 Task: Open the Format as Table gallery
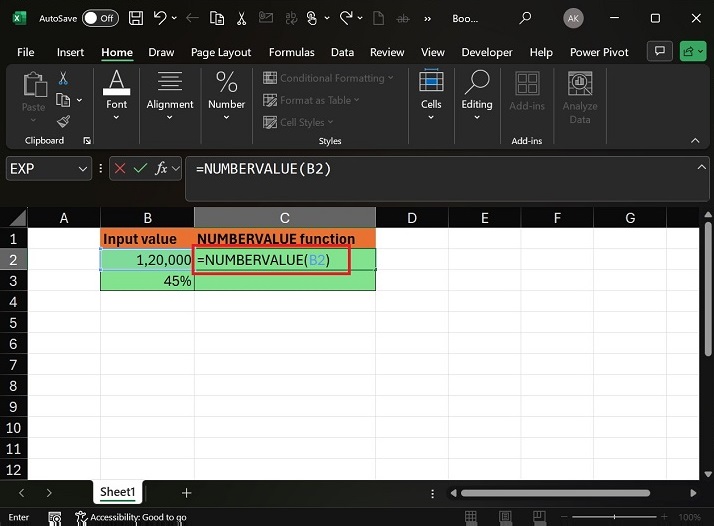click(x=311, y=100)
